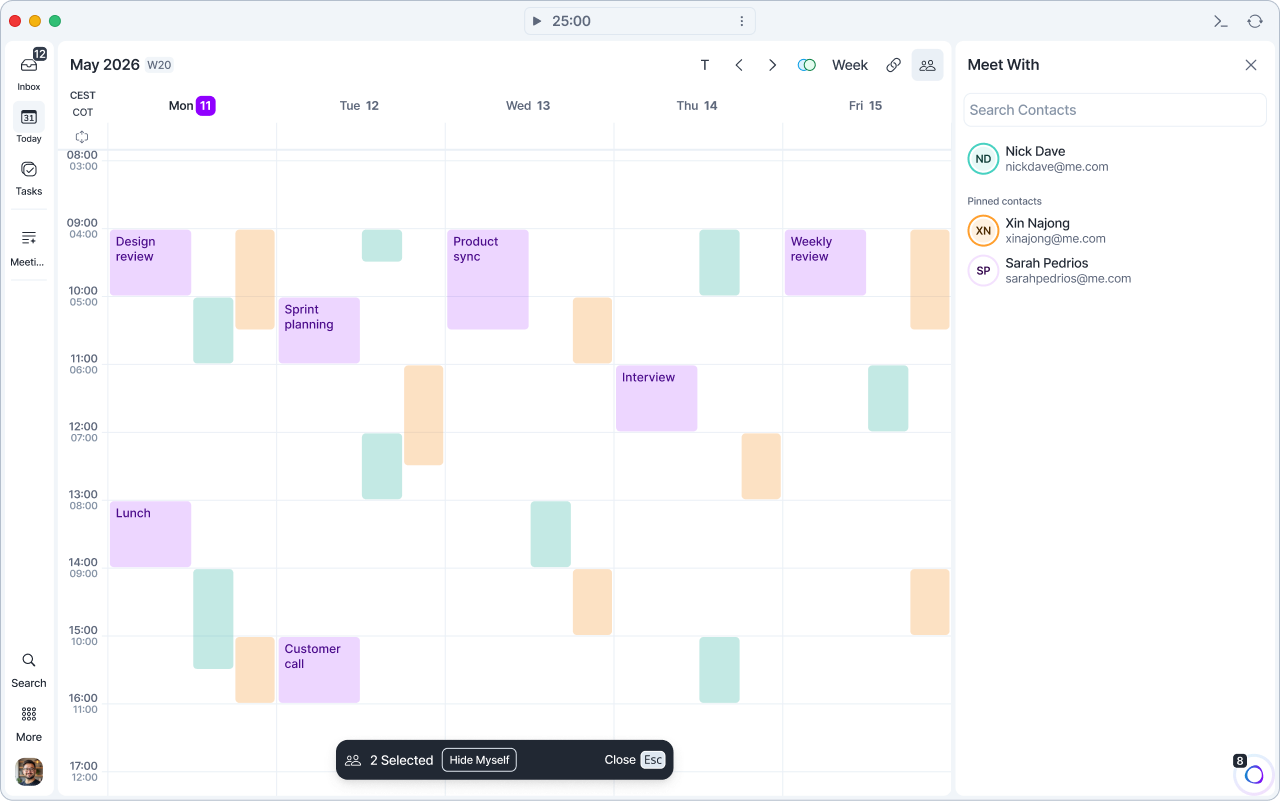Click the CEST time zone label
This screenshot has width=1280, height=801.
pyautogui.click(x=83, y=96)
